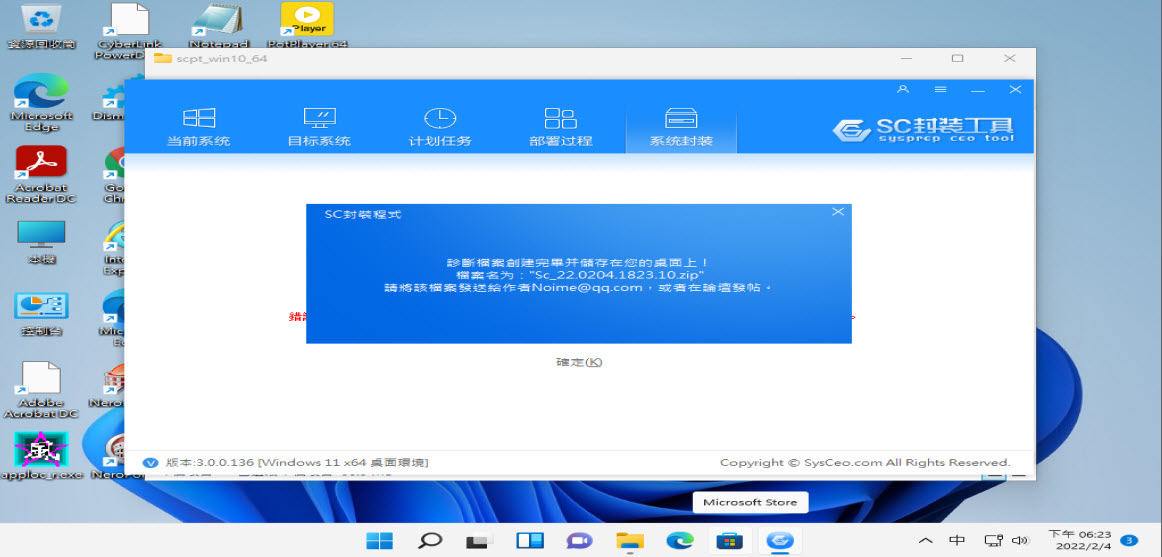Close the SC封裝程式 dialog

[837, 212]
